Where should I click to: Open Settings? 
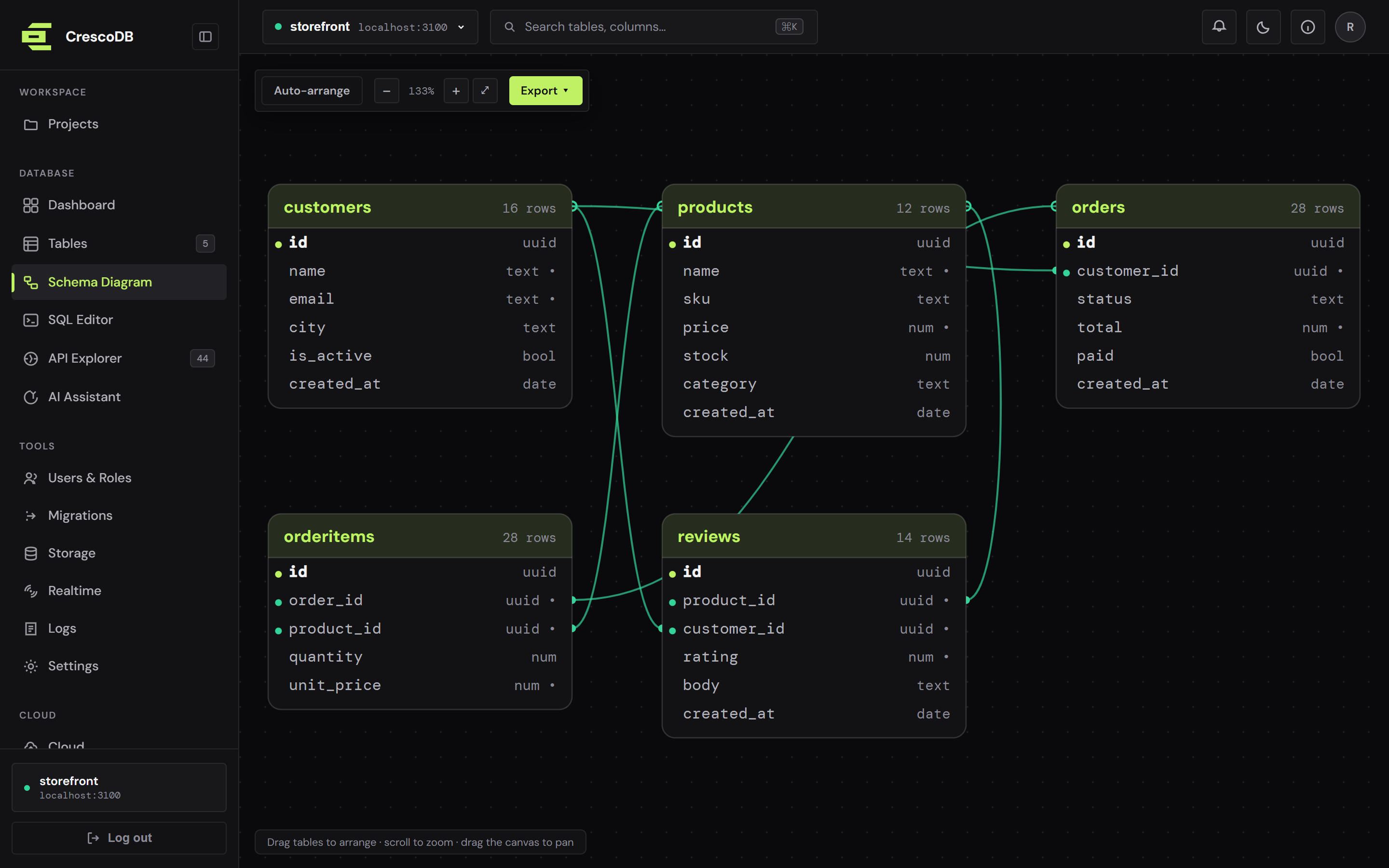pyautogui.click(x=119, y=666)
